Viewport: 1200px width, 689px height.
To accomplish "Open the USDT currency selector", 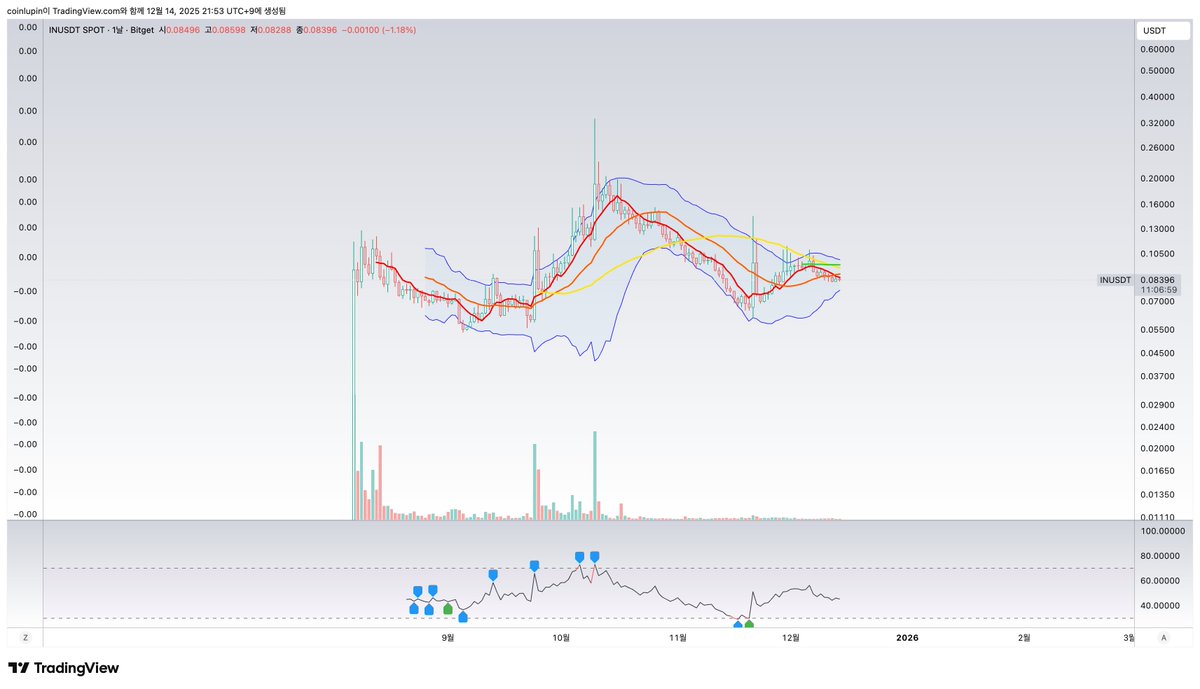I will pos(1162,31).
